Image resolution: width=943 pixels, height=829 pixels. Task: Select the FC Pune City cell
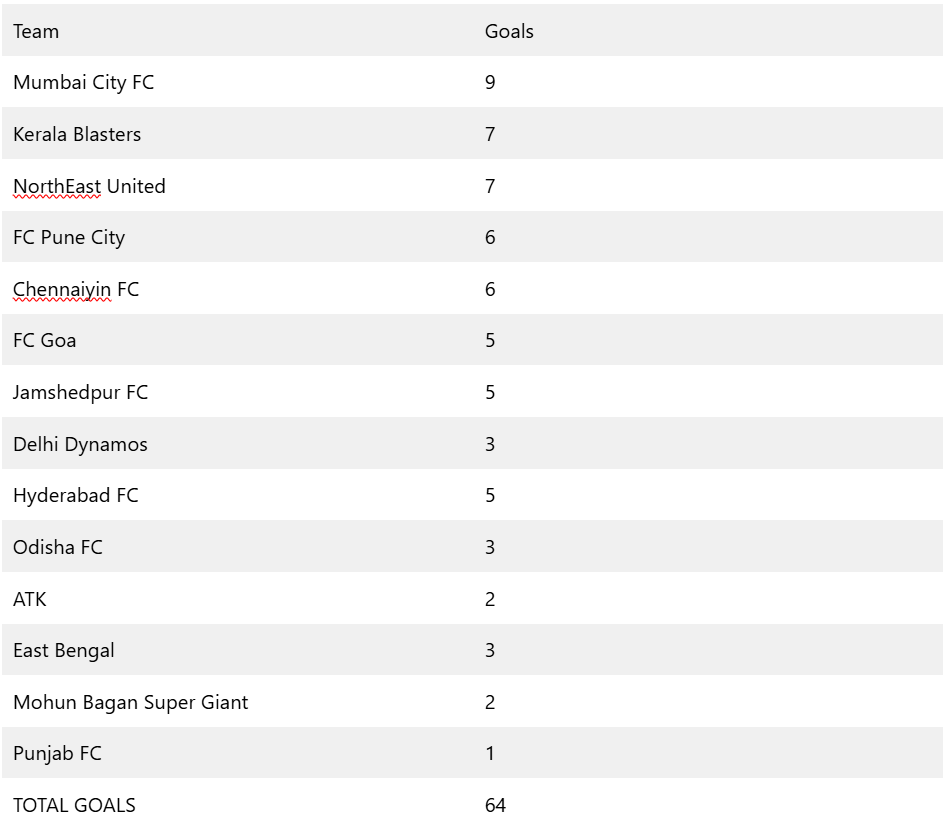coord(69,237)
